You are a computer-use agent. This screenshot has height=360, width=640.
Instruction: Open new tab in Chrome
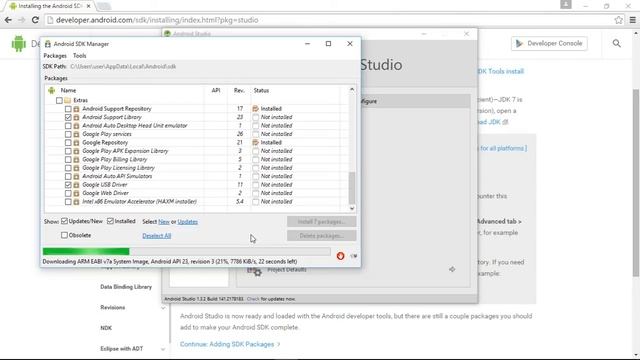(x=104, y=6)
